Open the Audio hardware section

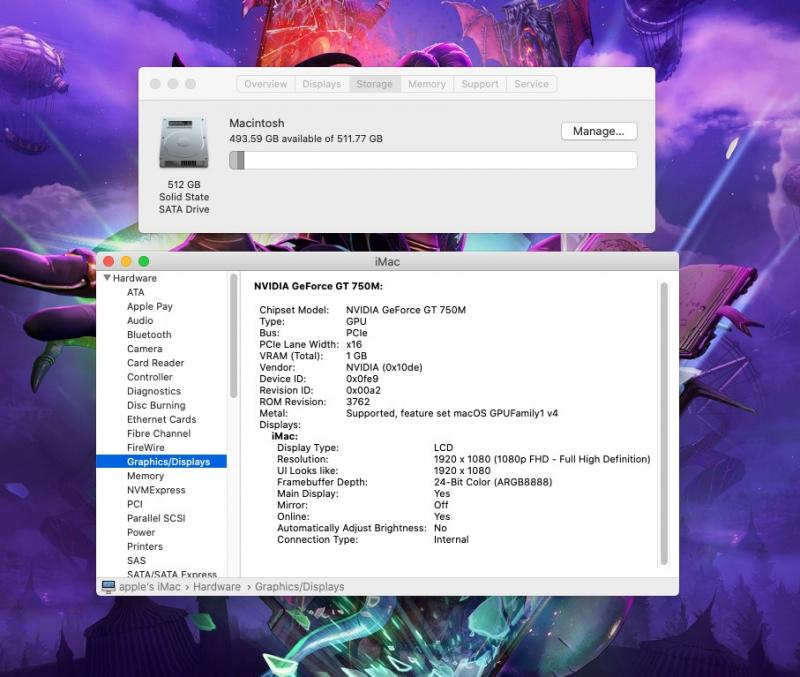[x=140, y=320]
